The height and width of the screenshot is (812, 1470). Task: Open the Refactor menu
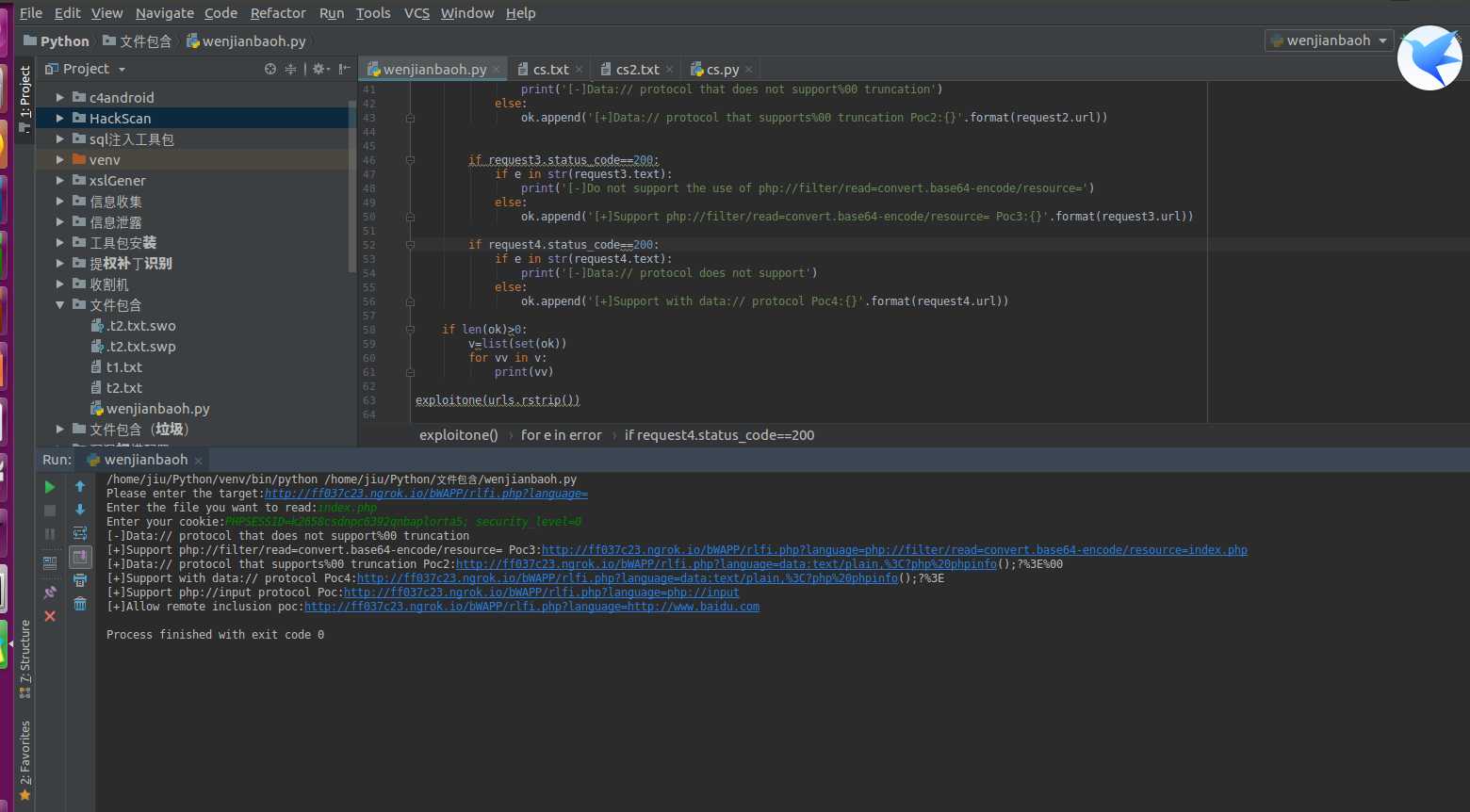pyautogui.click(x=278, y=13)
